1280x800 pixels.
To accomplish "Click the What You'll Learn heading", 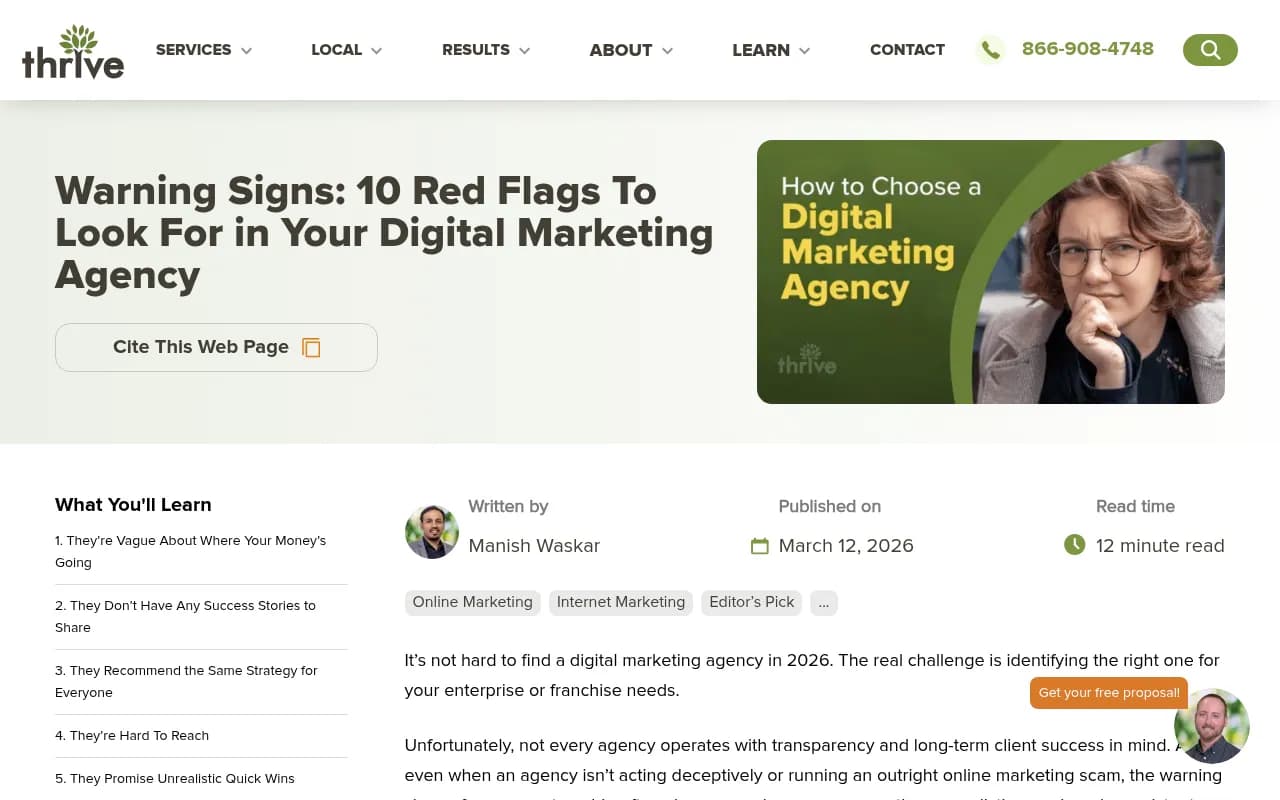I will point(133,505).
